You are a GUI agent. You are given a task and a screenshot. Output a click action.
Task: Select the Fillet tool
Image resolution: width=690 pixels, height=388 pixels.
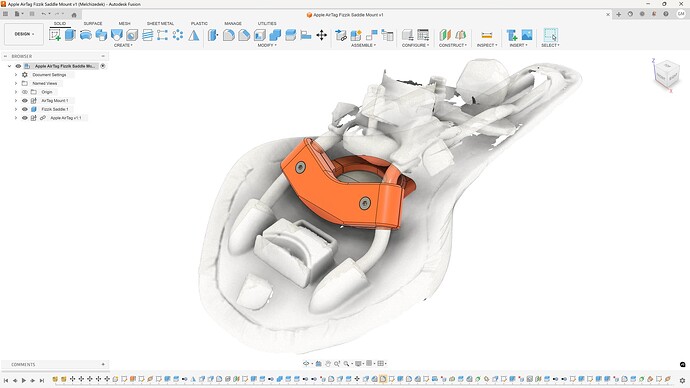(228, 35)
